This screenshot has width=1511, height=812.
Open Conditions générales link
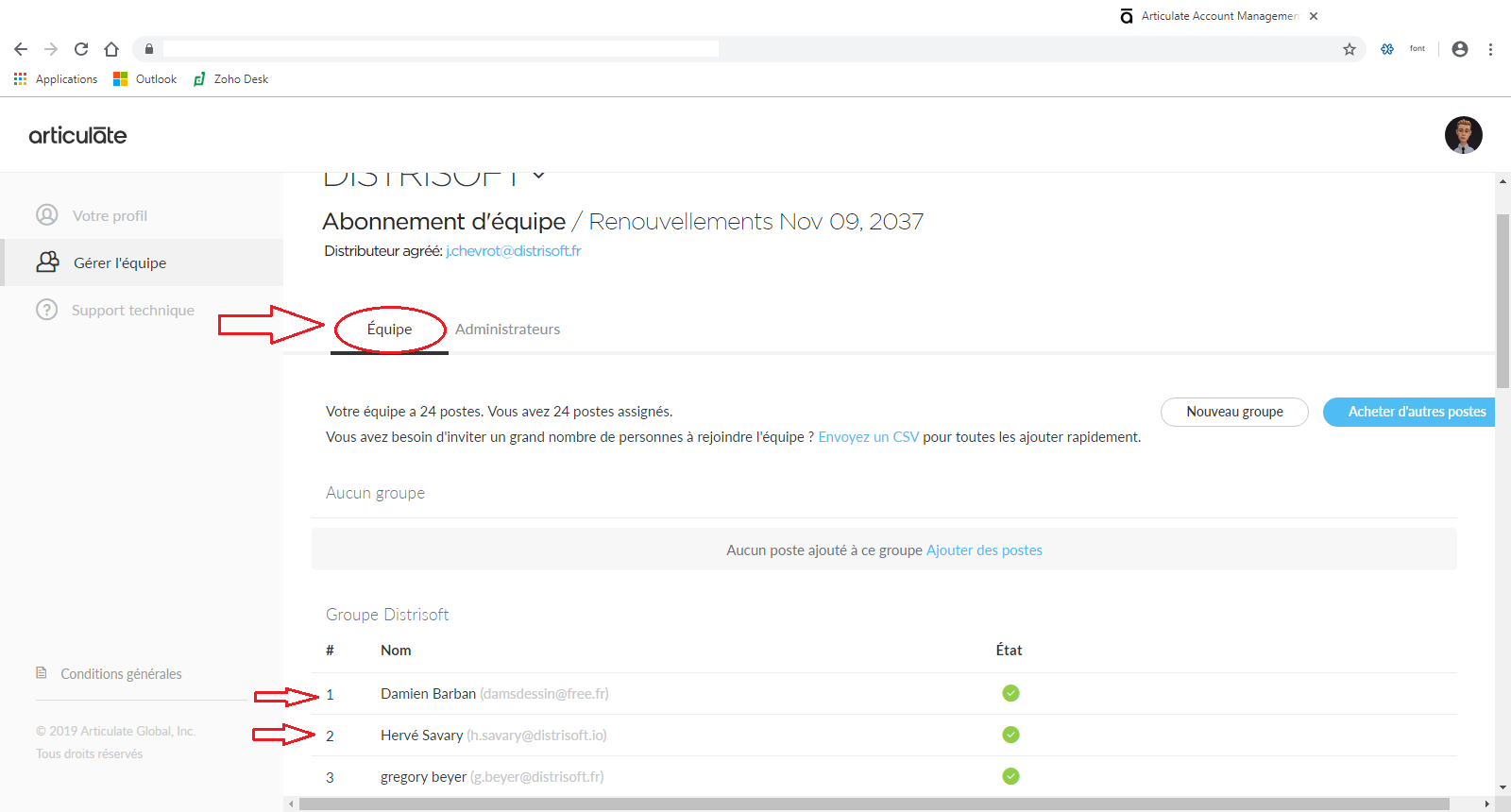point(121,674)
